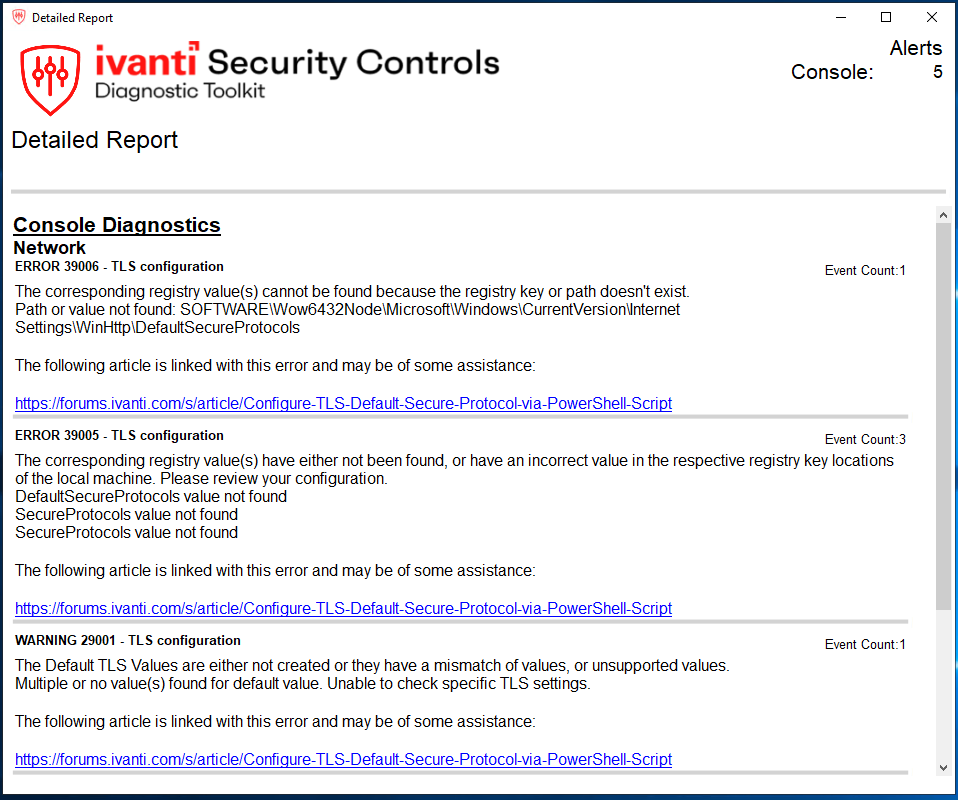Screen dimensions: 958x800
Task: Click the scrollbar down arrow
Action: tap(942, 768)
